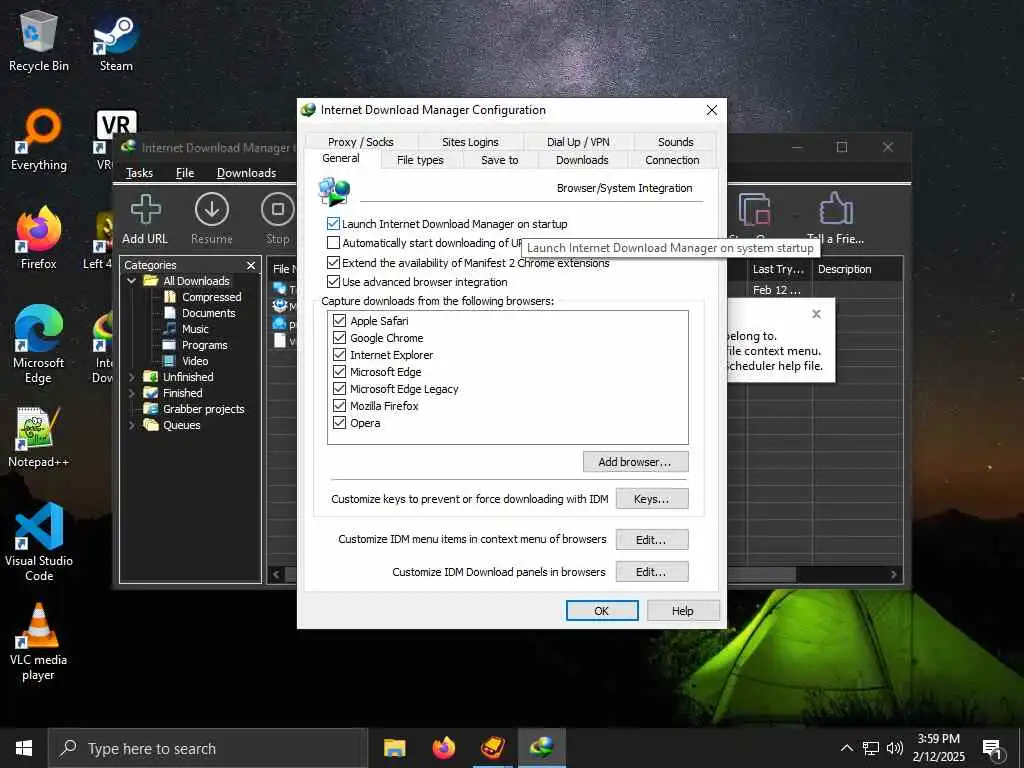Click Edit for context menu items
This screenshot has height=768, width=1024.
[652, 539]
